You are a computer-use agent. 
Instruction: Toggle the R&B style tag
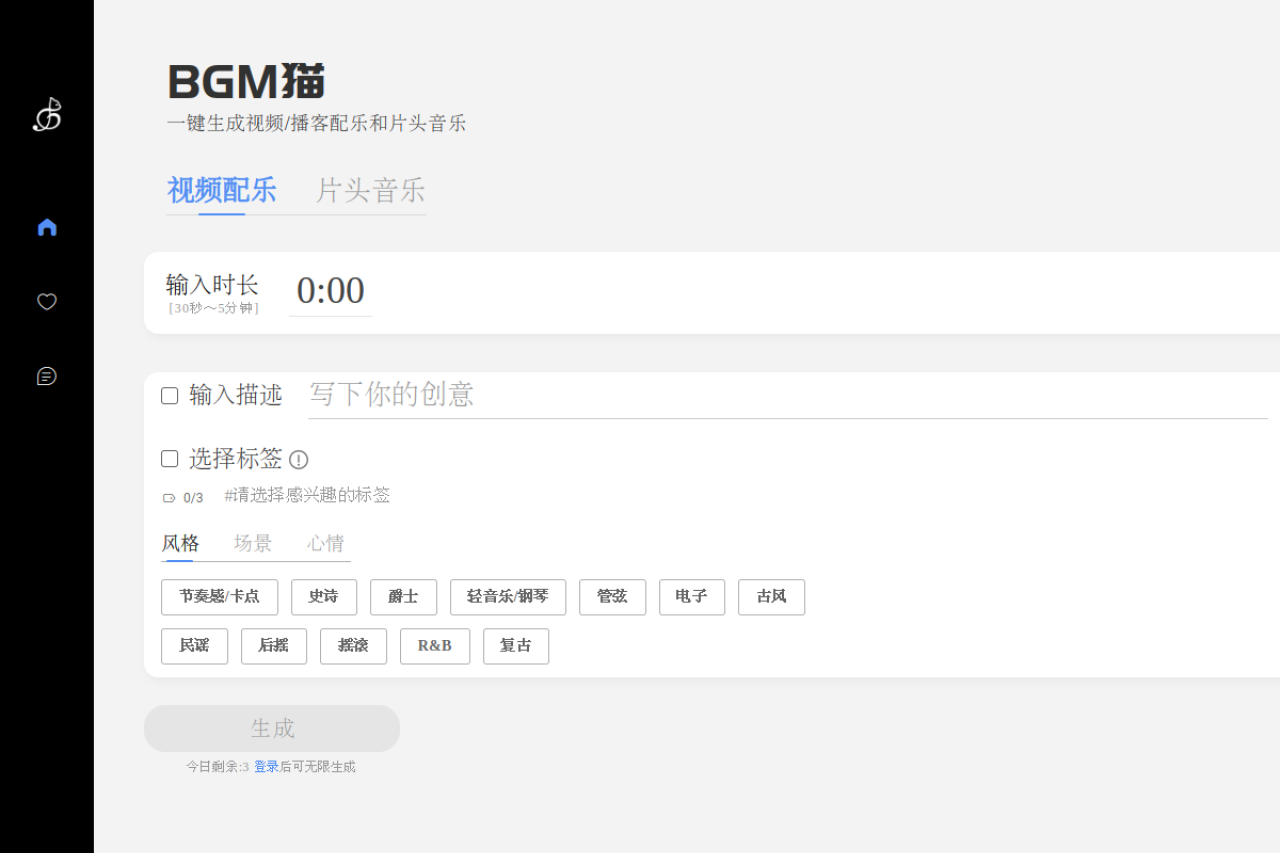coord(434,646)
